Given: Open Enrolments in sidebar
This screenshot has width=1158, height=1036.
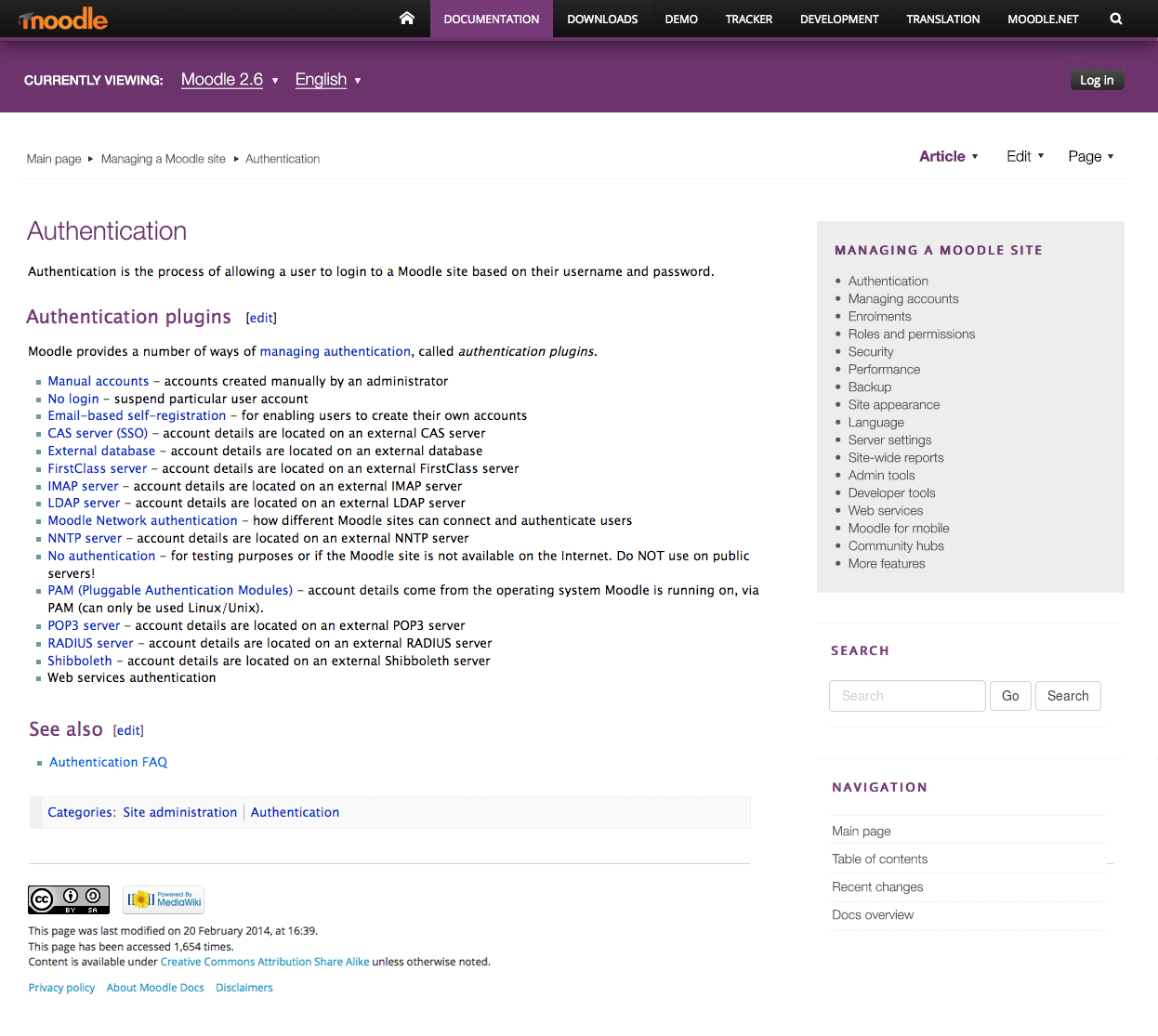Looking at the screenshot, I should (x=879, y=316).
